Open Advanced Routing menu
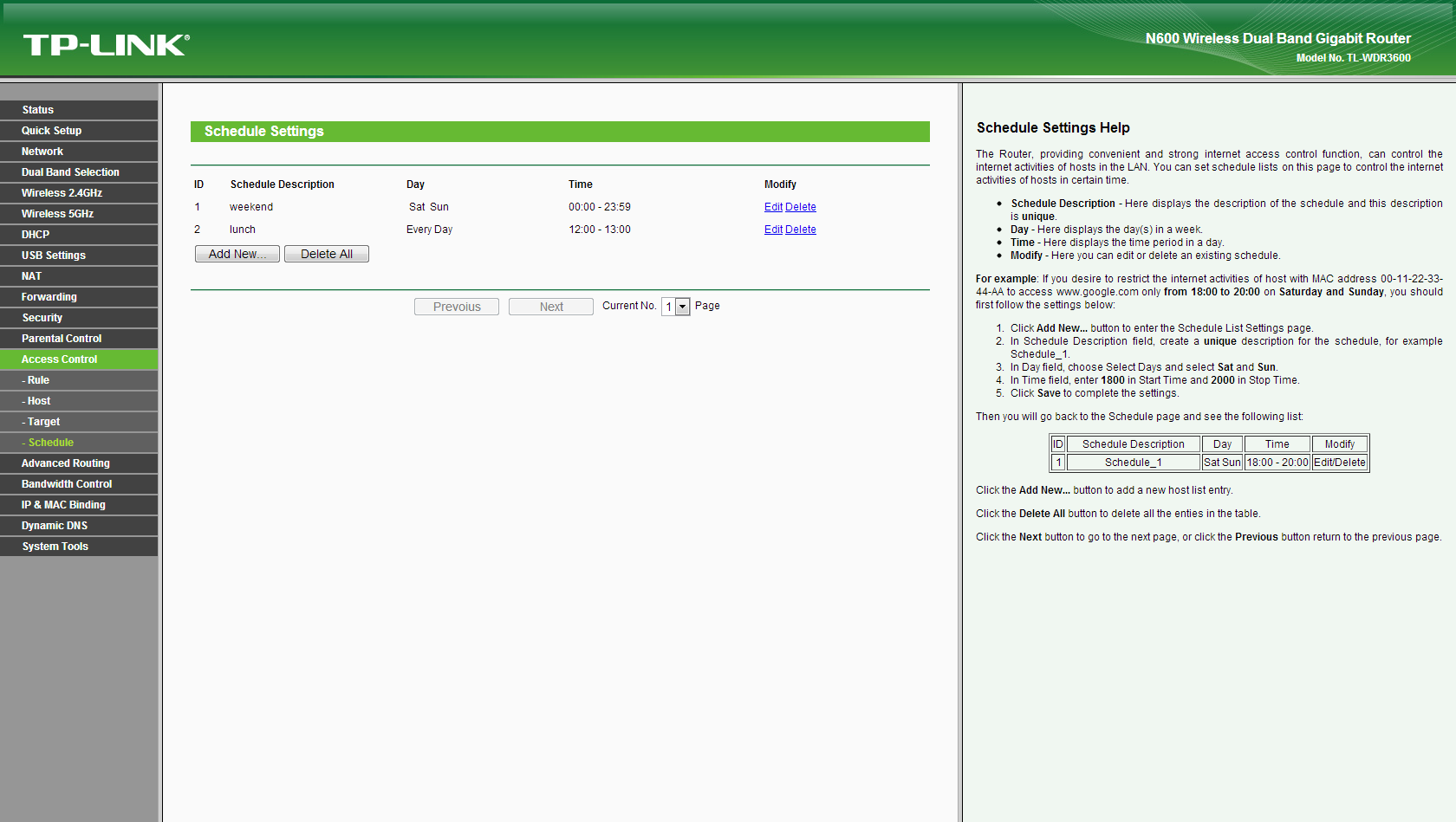Image resolution: width=1456 pixels, height=822 pixels. point(79,463)
